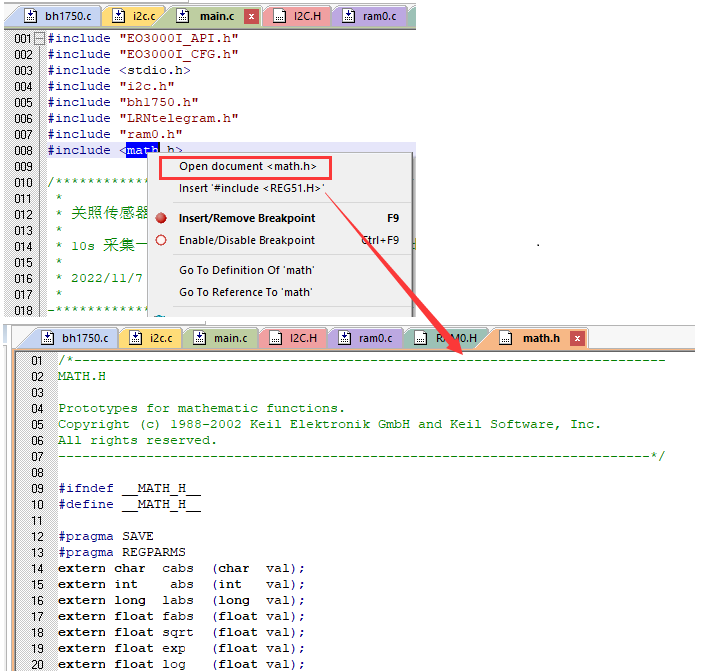Click the ram0.c file icon in upper tab bar
Image resolution: width=704 pixels, height=672 pixels.
pos(348,16)
